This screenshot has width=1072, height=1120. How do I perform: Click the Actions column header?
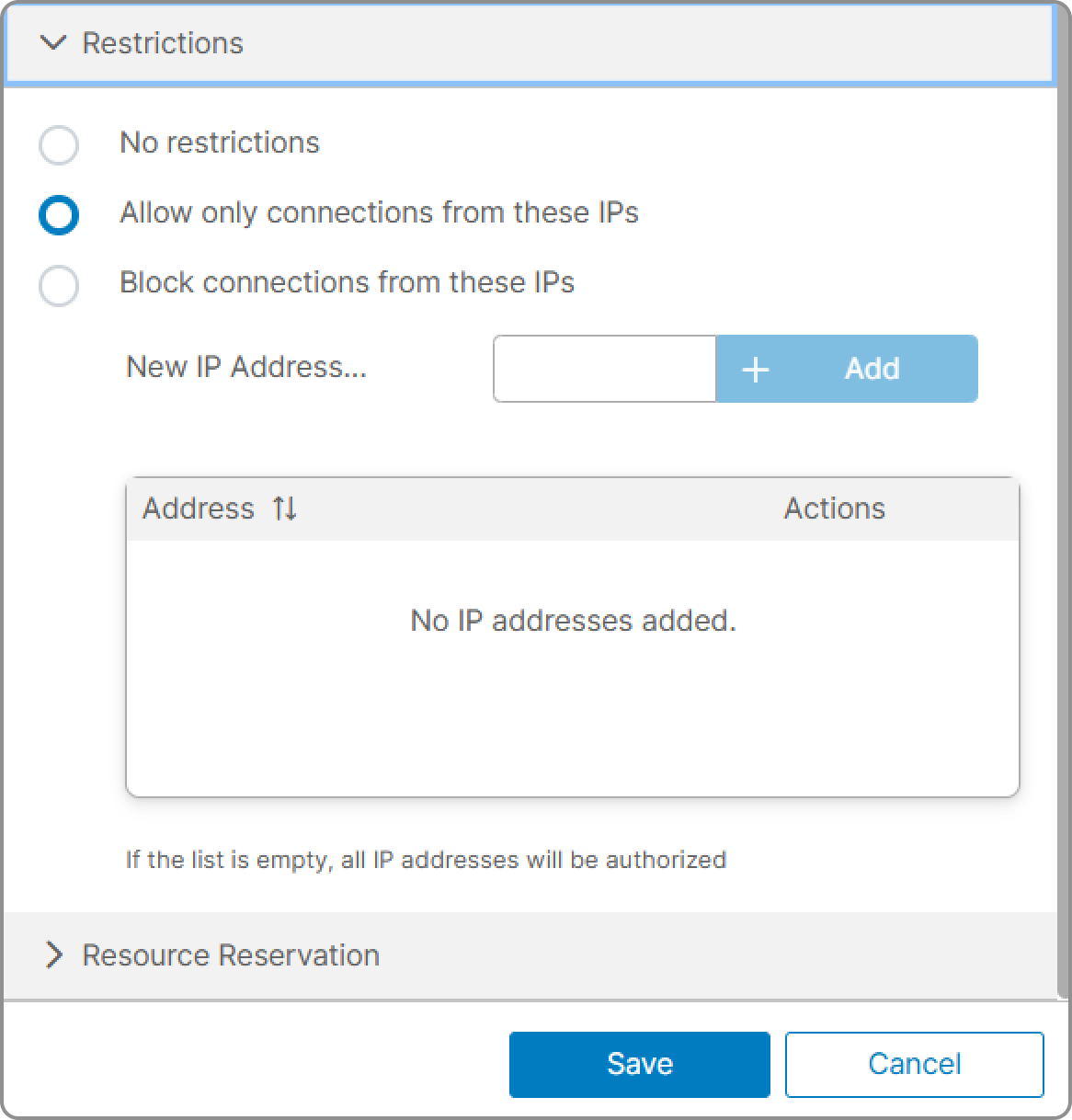click(835, 509)
